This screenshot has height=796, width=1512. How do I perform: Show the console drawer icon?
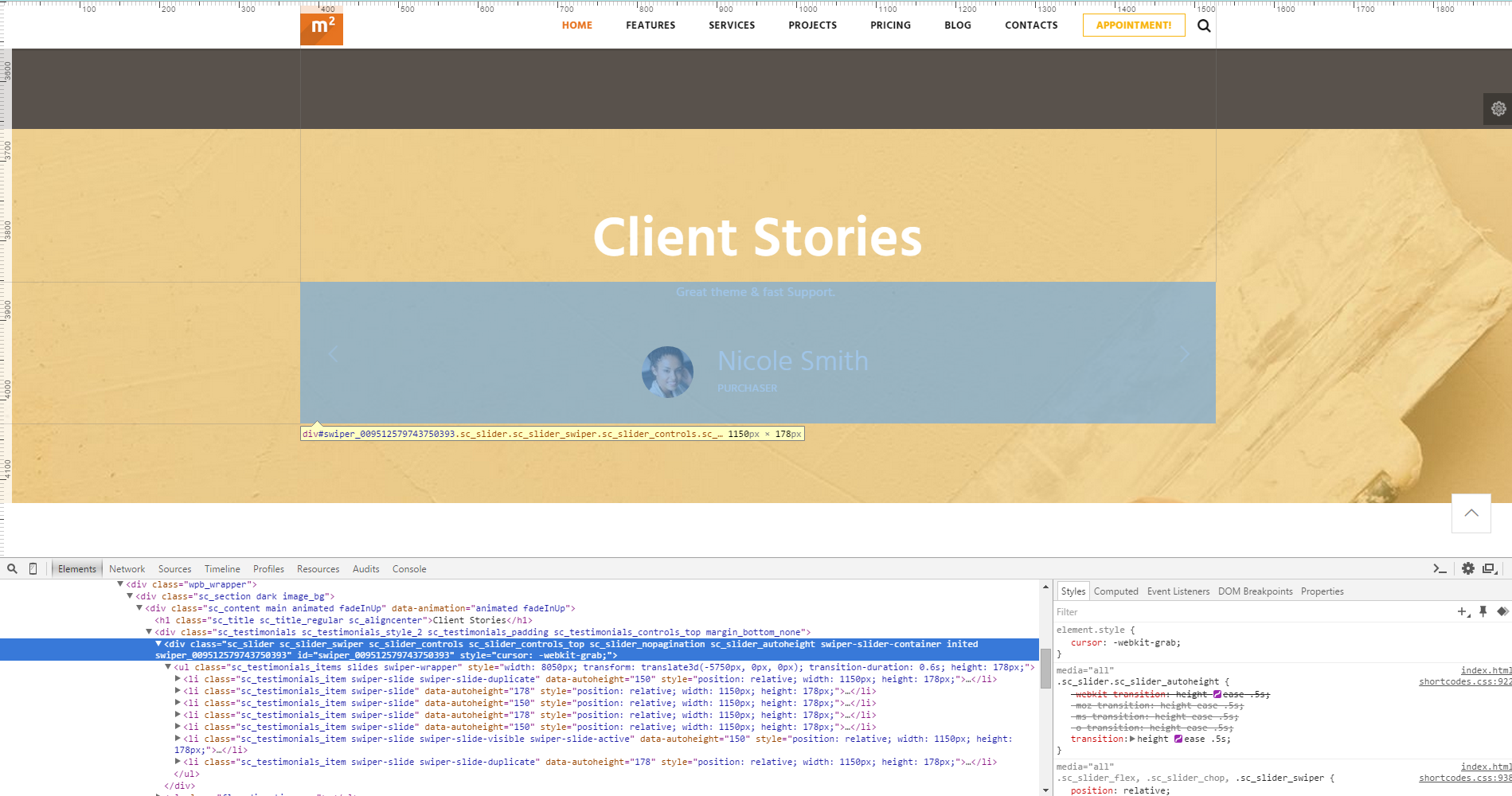tap(1440, 568)
